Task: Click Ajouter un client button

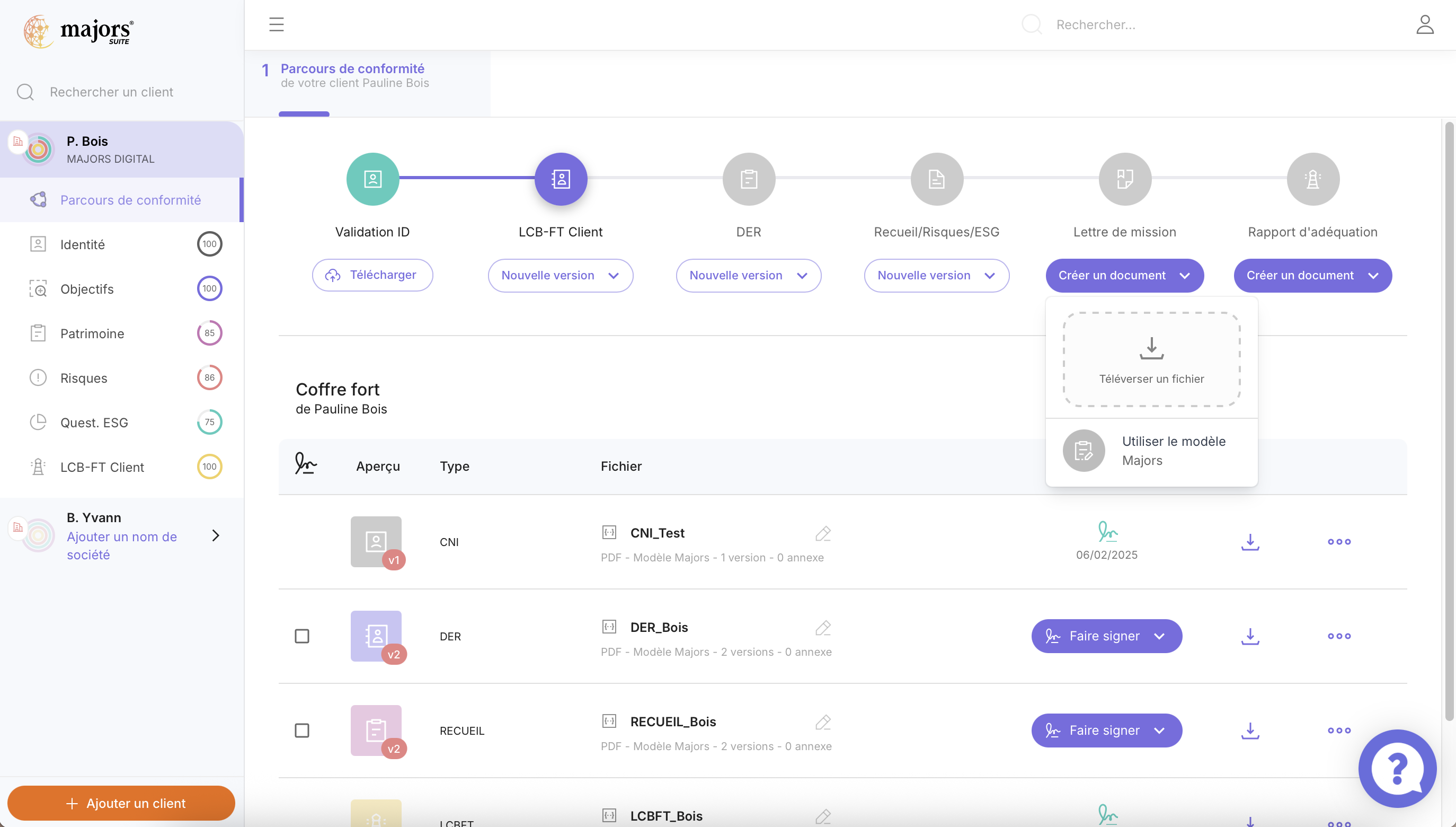Action: 121,803
